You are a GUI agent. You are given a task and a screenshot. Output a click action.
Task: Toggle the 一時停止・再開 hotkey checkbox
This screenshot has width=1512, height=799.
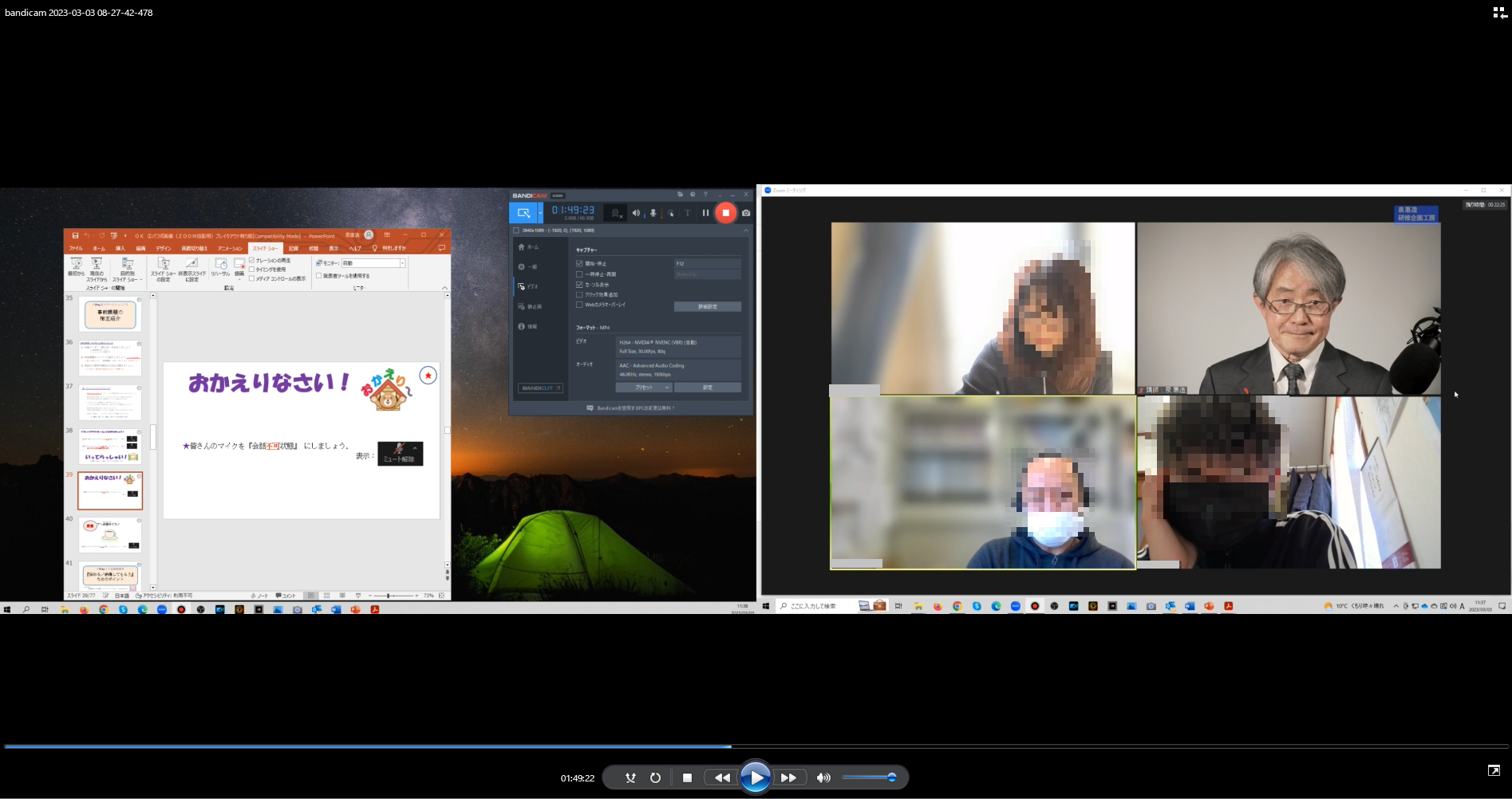(x=579, y=274)
